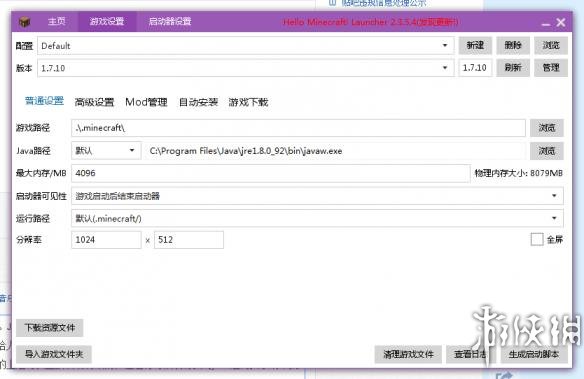Enable the 全屏 fullscreen checkbox
584x379 pixels.
tap(537, 239)
